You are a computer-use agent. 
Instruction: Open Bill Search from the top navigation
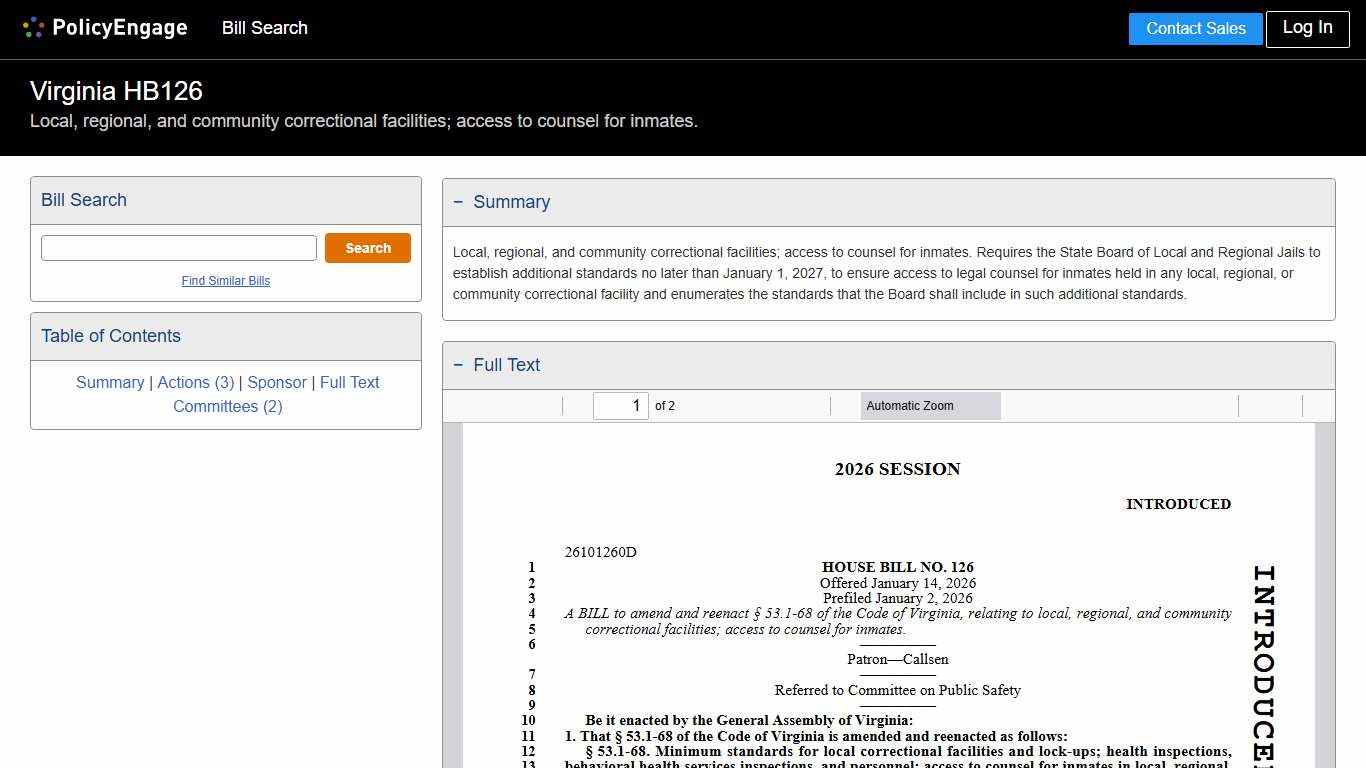[x=264, y=28]
